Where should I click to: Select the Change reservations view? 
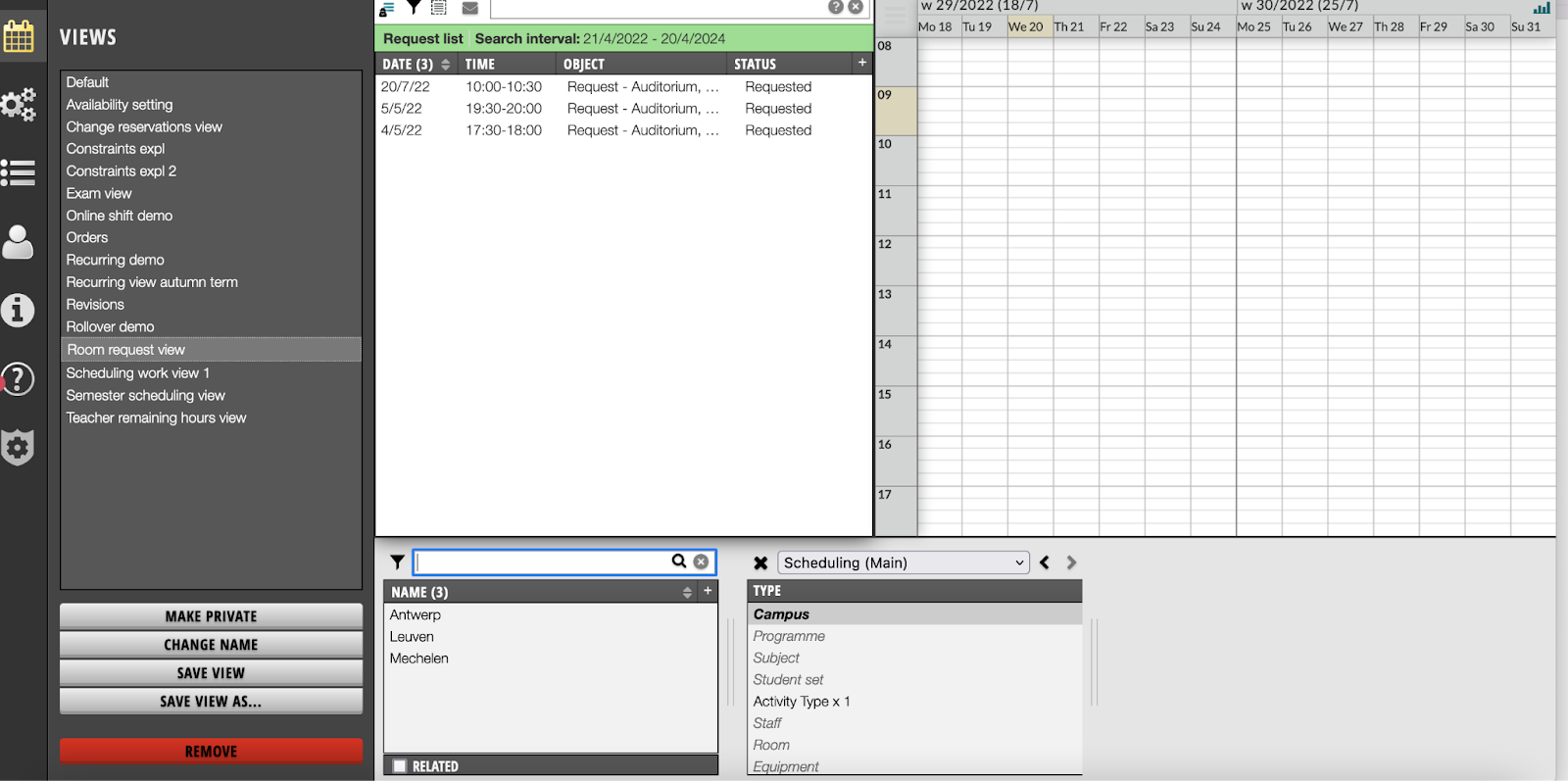click(x=211, y=127)
